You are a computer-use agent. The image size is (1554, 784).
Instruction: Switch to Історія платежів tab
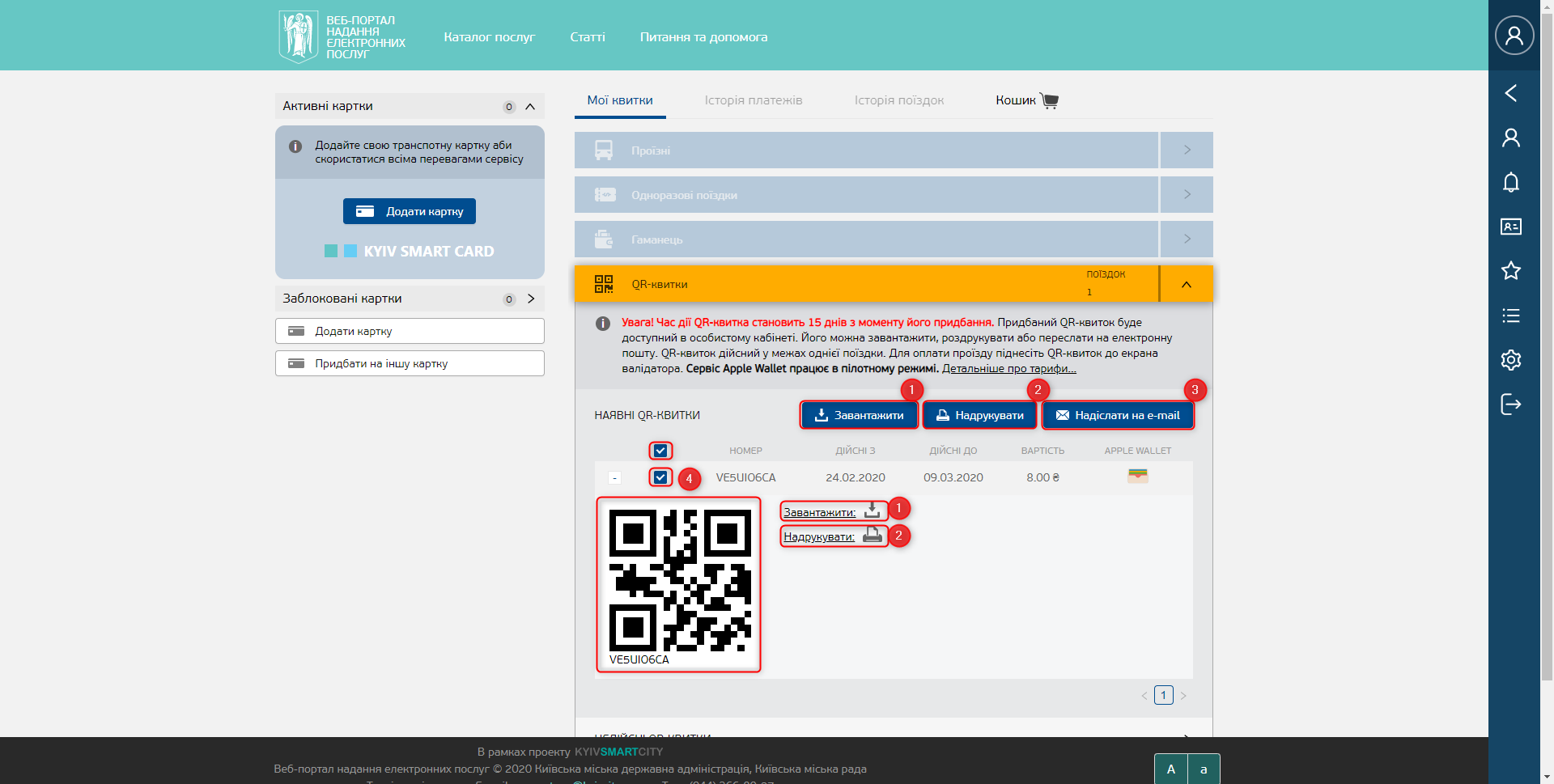point(753,100)
